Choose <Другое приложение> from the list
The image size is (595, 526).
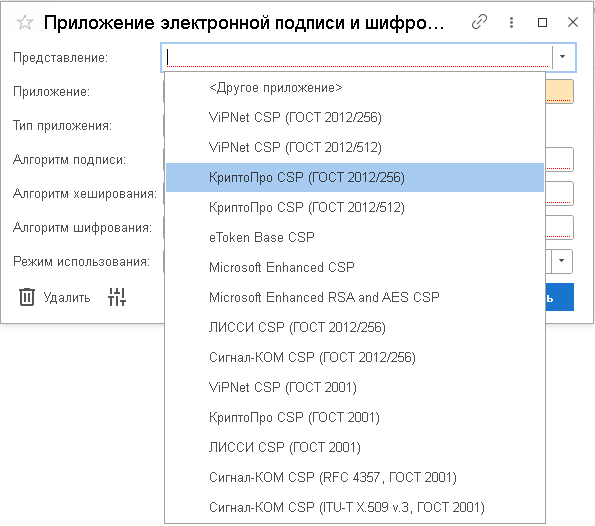tap(355, 88)
